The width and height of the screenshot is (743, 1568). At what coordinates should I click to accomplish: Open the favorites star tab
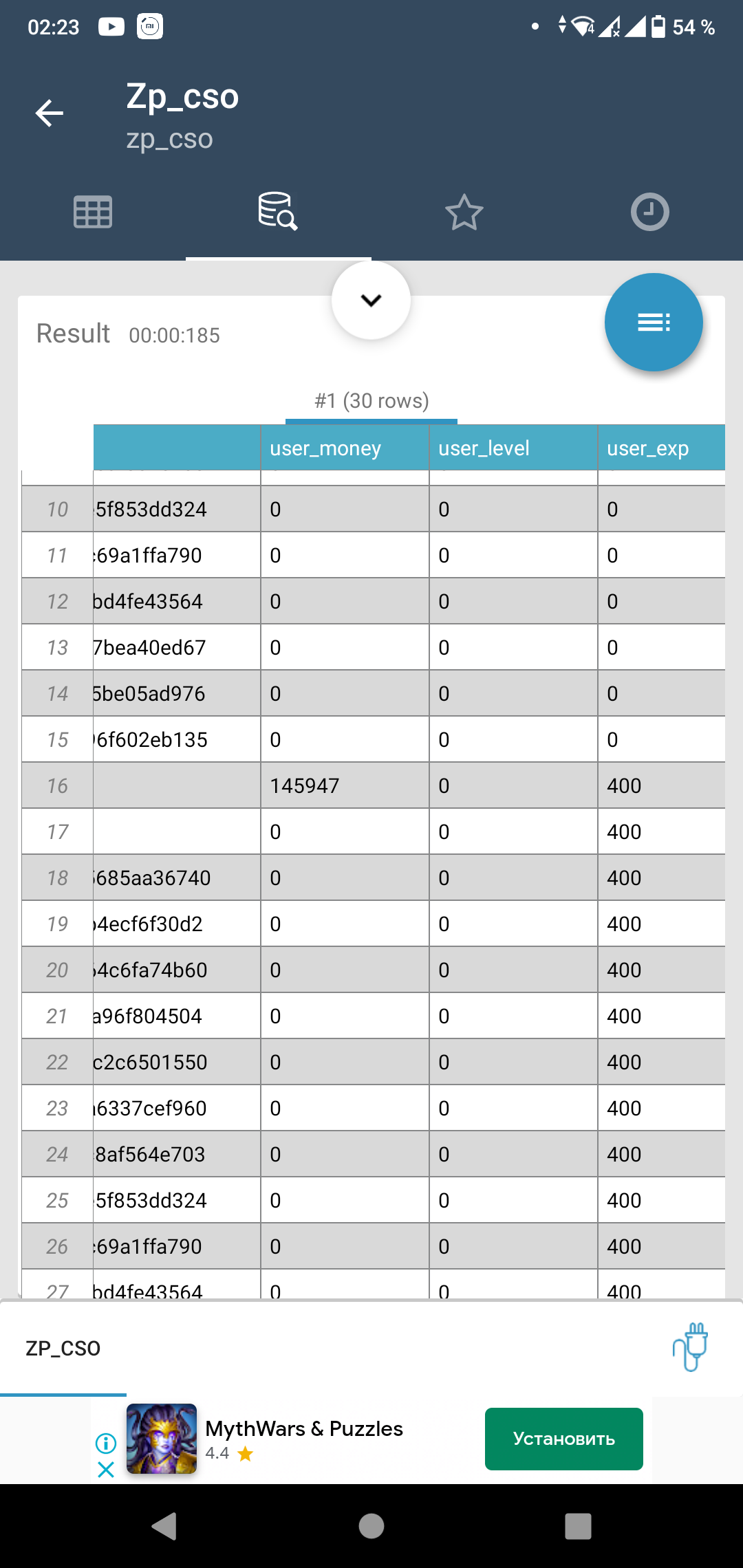point(464,212)
